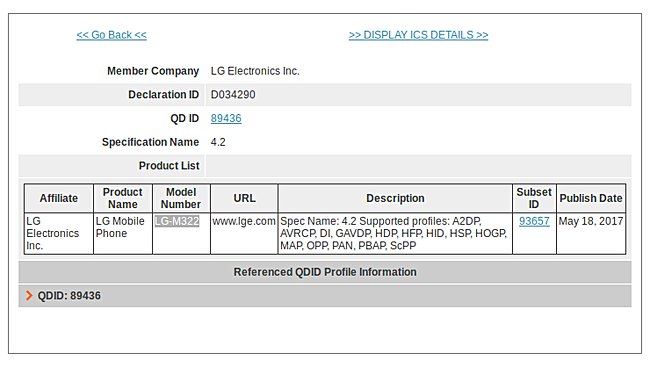Click the Referenced QDID Profile Information header

point(325,272)
